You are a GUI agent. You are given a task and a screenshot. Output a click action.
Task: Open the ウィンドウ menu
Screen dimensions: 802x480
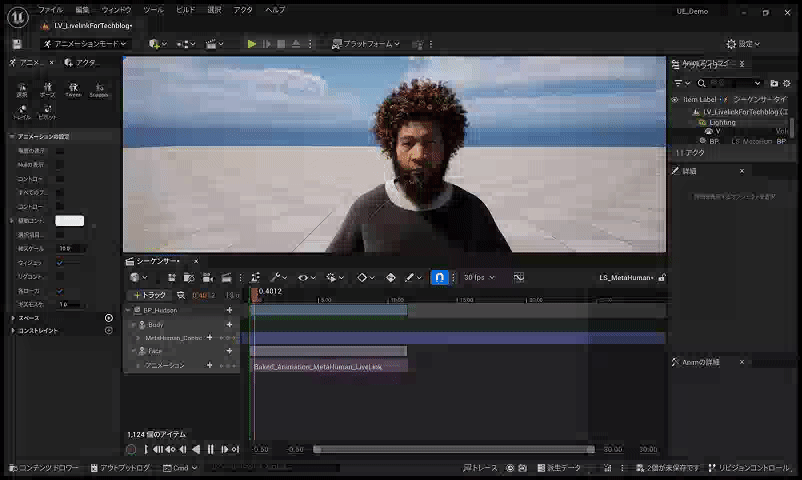(x=116, y=9)
